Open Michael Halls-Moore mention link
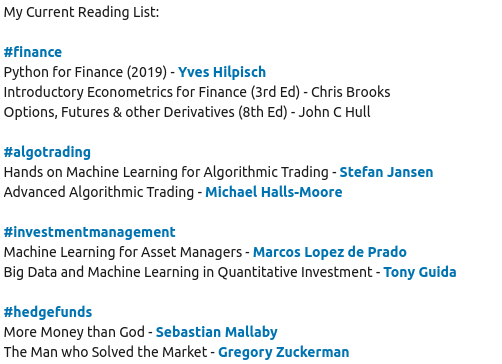 [x=274, y=192]
